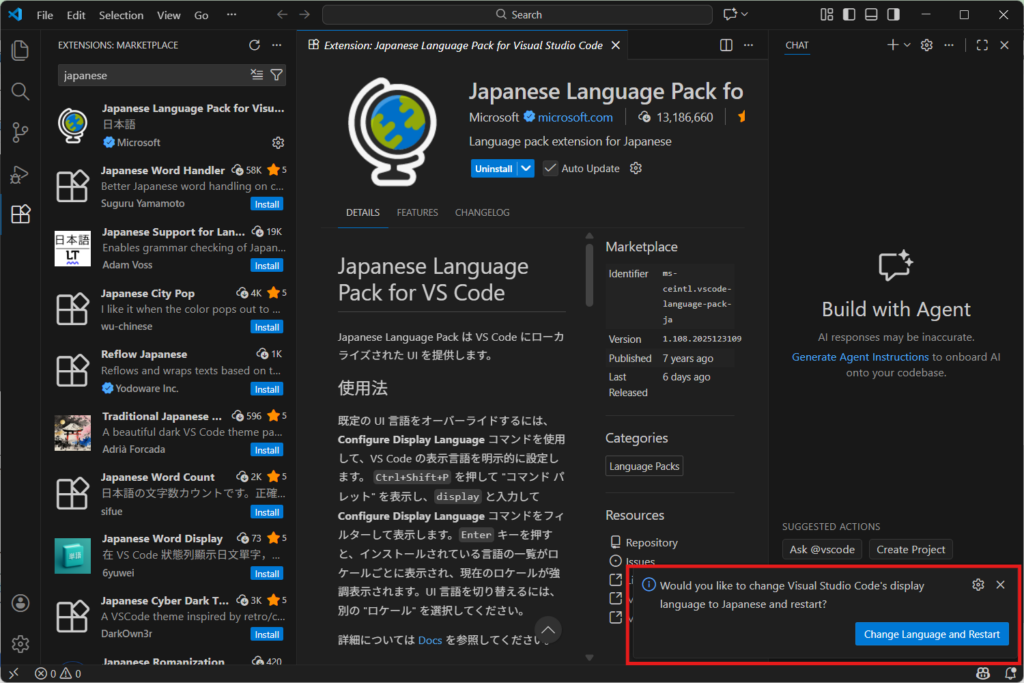Open the Run and Debug view

tap(20, 174)
